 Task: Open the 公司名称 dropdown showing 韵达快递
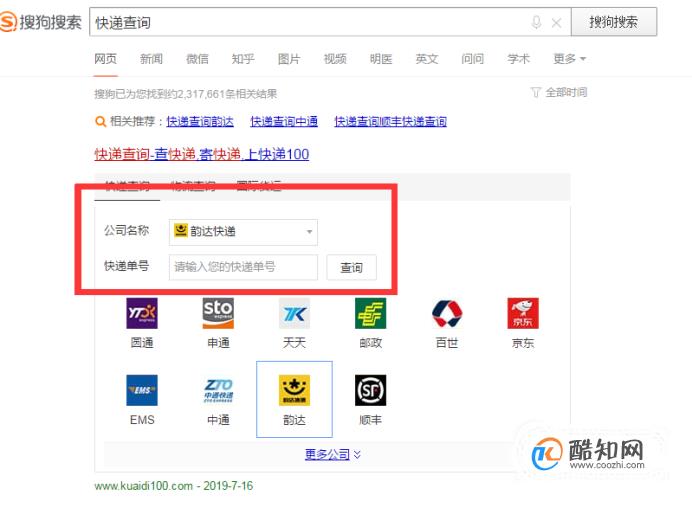[243, 232]
